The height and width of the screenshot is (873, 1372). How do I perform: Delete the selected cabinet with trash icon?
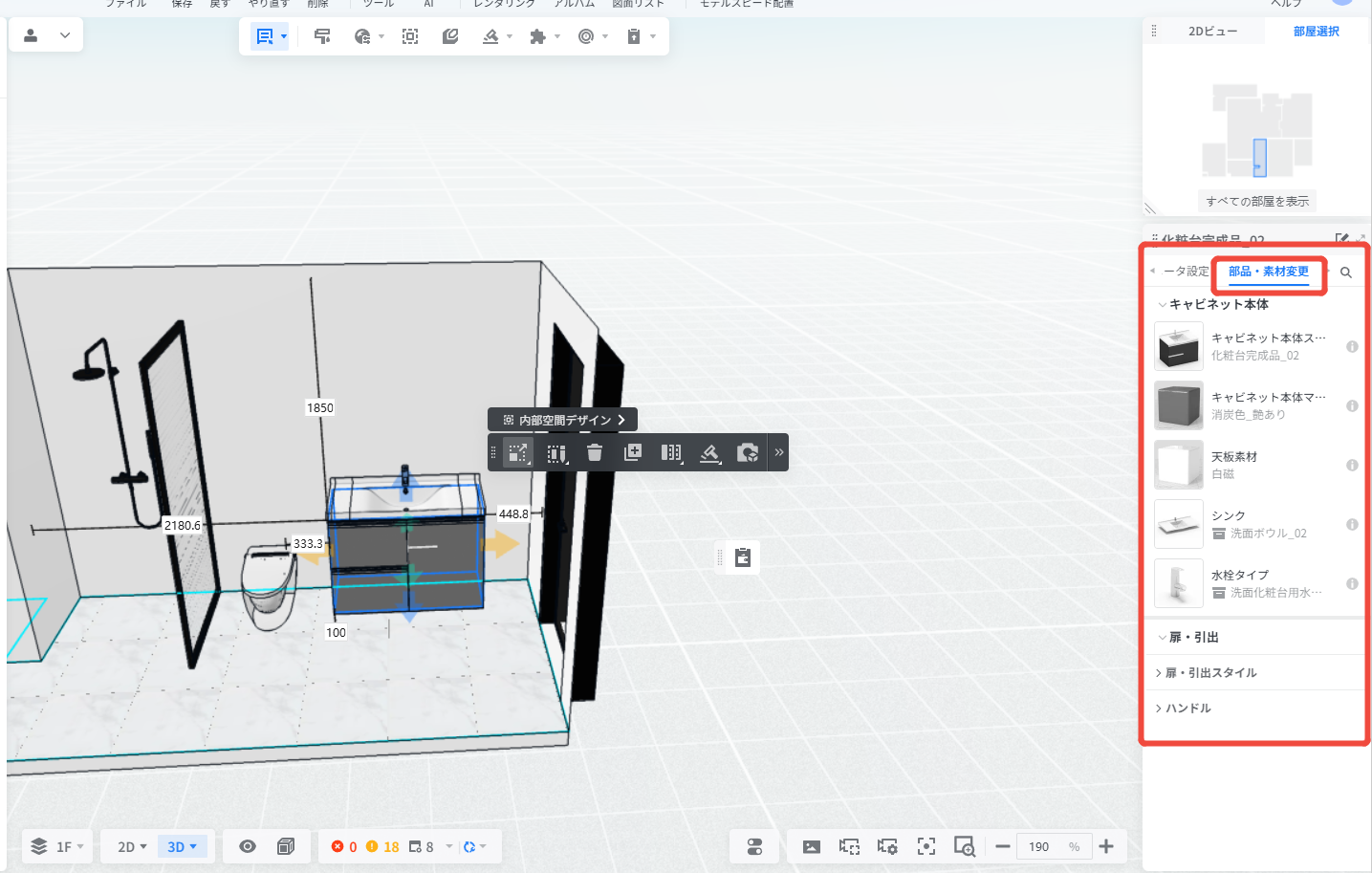pyautogui.click(x=595, y=452)
